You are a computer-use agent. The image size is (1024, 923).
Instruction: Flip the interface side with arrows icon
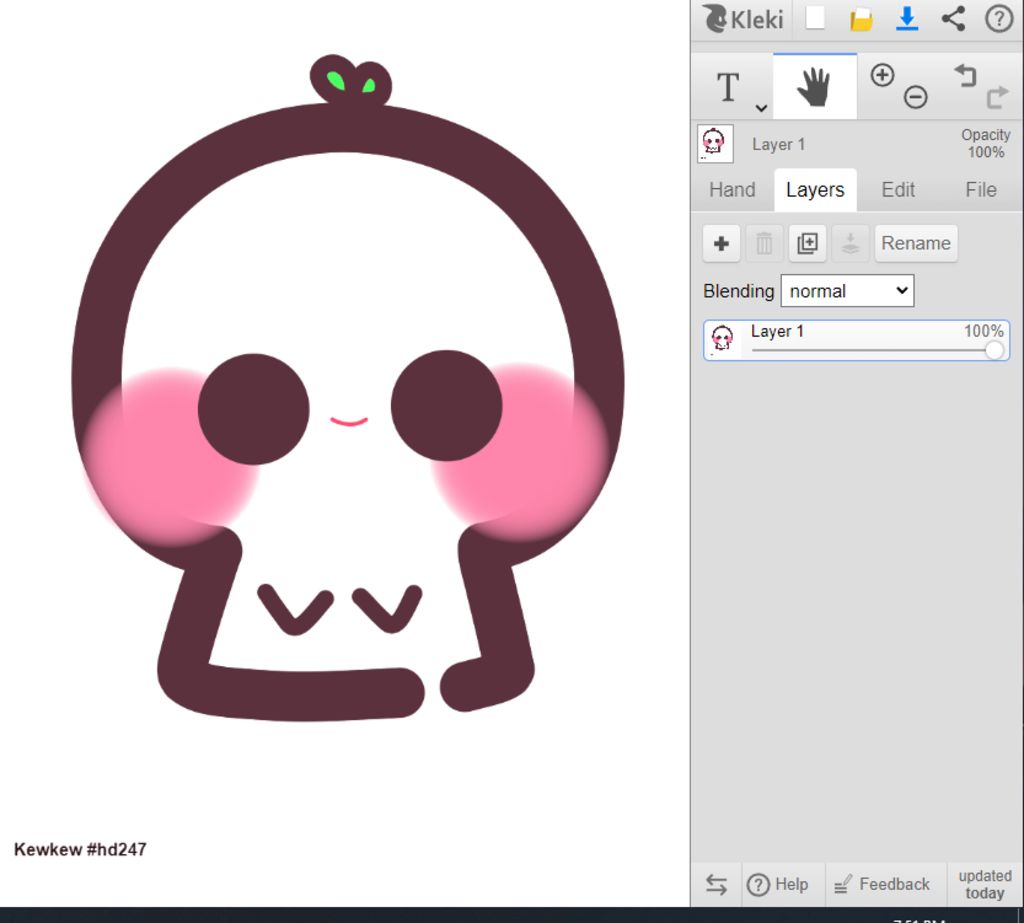[x=716, y=884]
